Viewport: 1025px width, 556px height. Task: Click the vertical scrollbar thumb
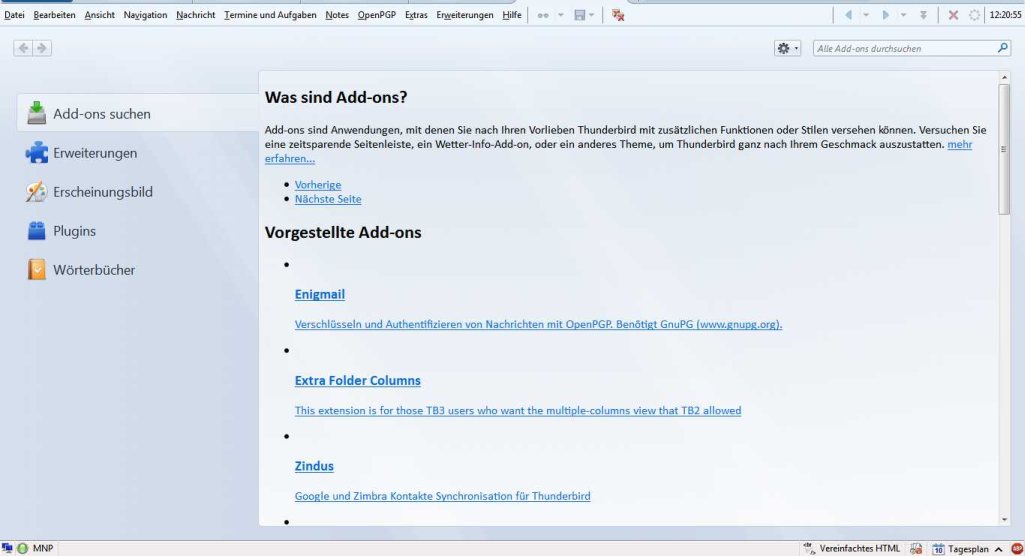pyautogui.click(x=1004, y=149)
